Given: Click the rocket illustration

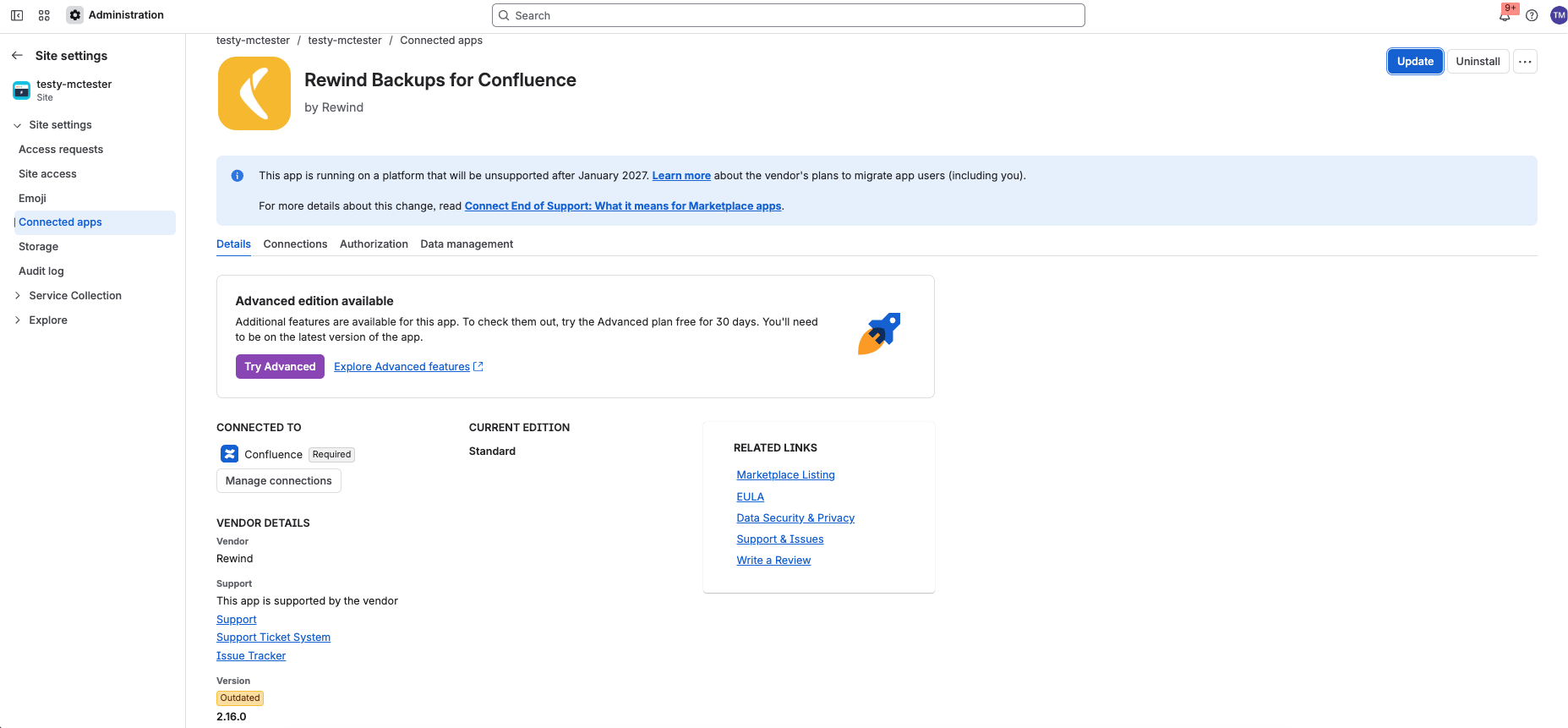Looking at the screenshot, I should click(879, 333).
